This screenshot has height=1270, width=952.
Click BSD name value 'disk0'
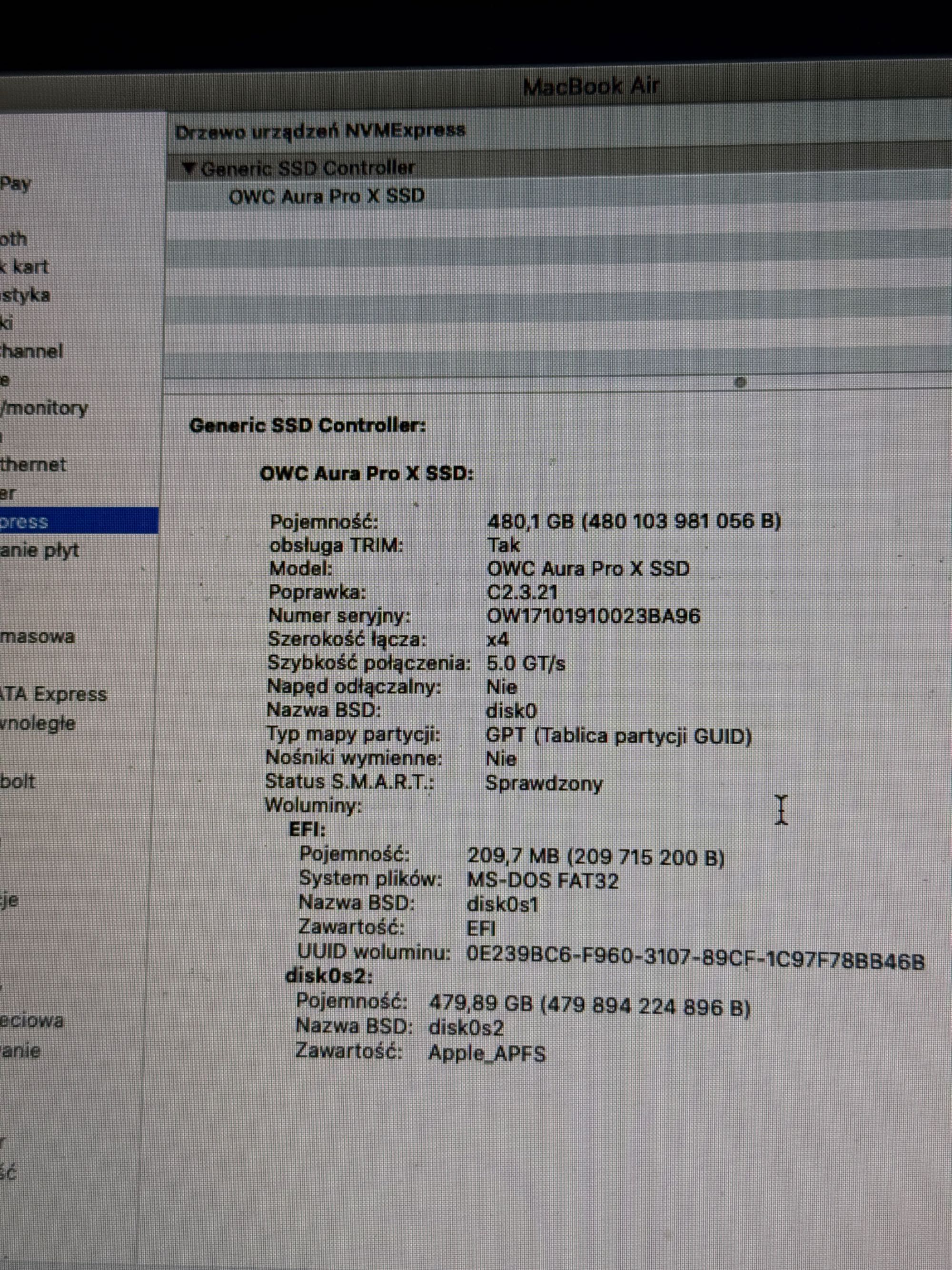tap(511, 711)
